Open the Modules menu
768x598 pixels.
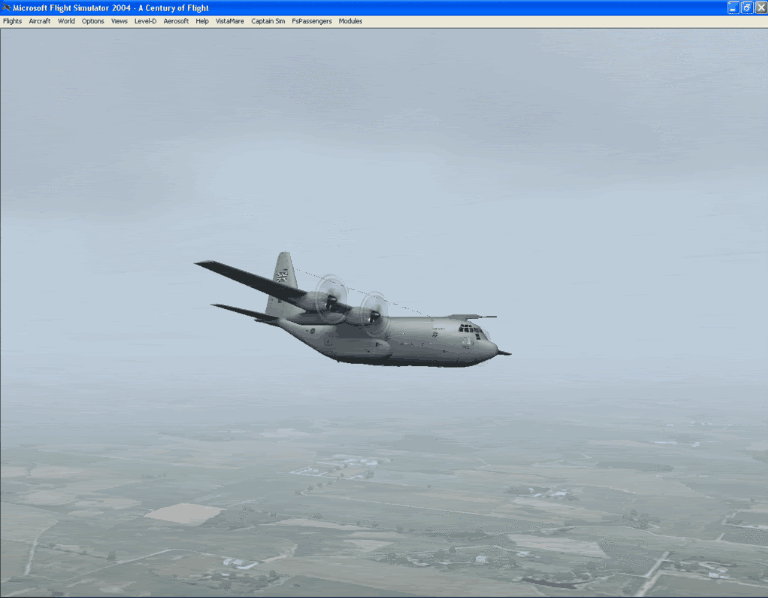click(351, 21)
